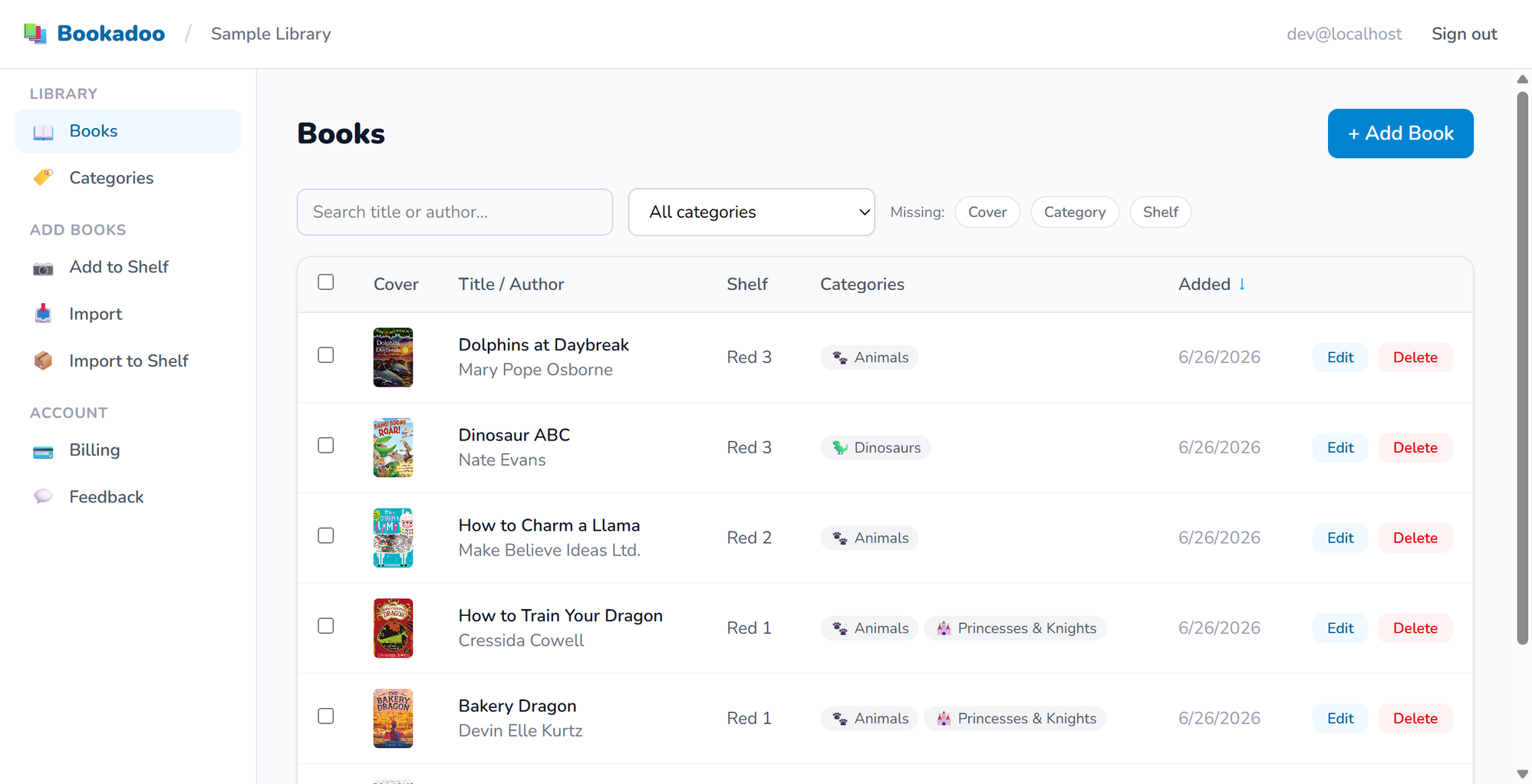Image resolution: width=1532 pixels, height=784 pixels.
Task: Click the Bookadoo logo icon
Action: (x=35, y=34)
